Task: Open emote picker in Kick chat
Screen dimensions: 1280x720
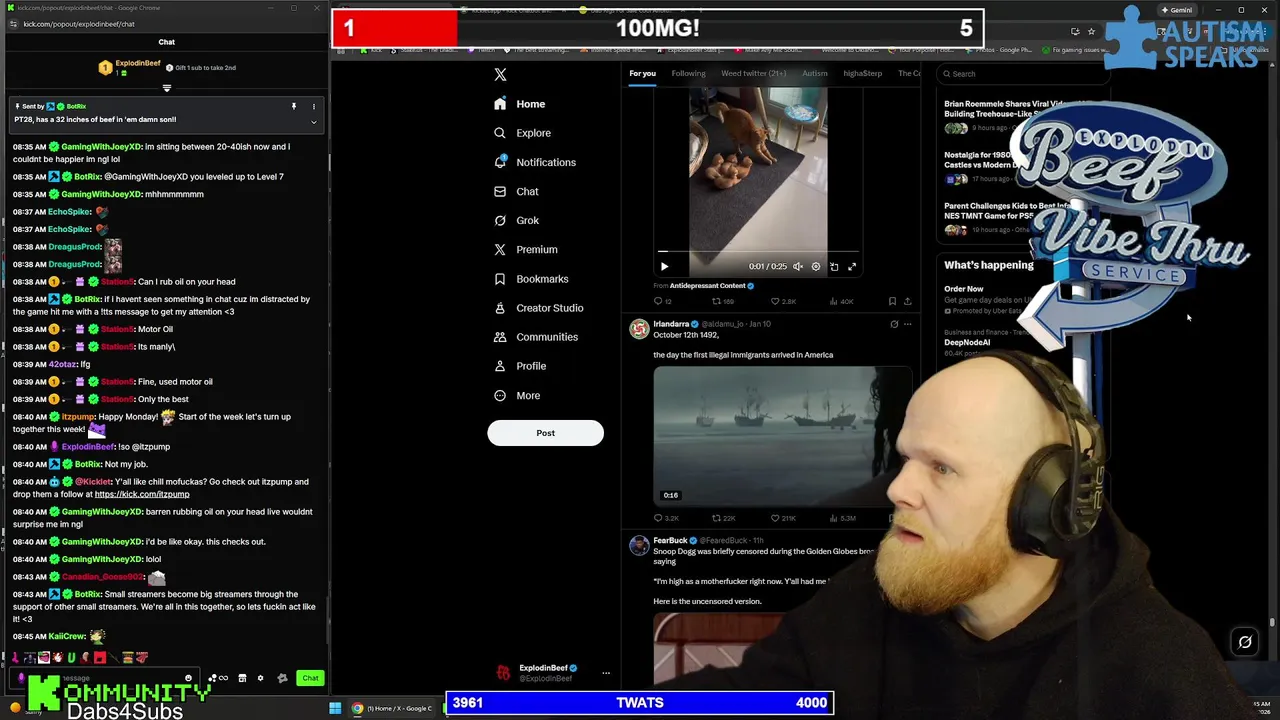Action: pyautogui.click(x=188, y=678)
